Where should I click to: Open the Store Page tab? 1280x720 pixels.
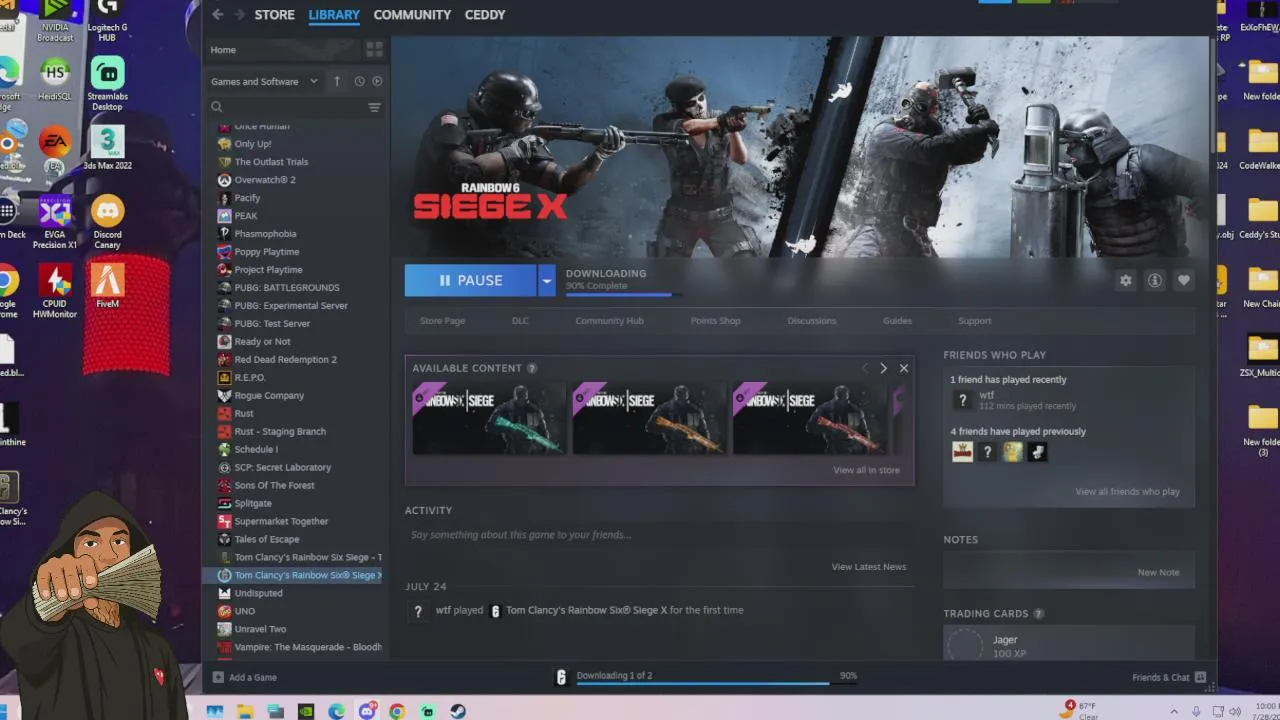coord(442,321)
